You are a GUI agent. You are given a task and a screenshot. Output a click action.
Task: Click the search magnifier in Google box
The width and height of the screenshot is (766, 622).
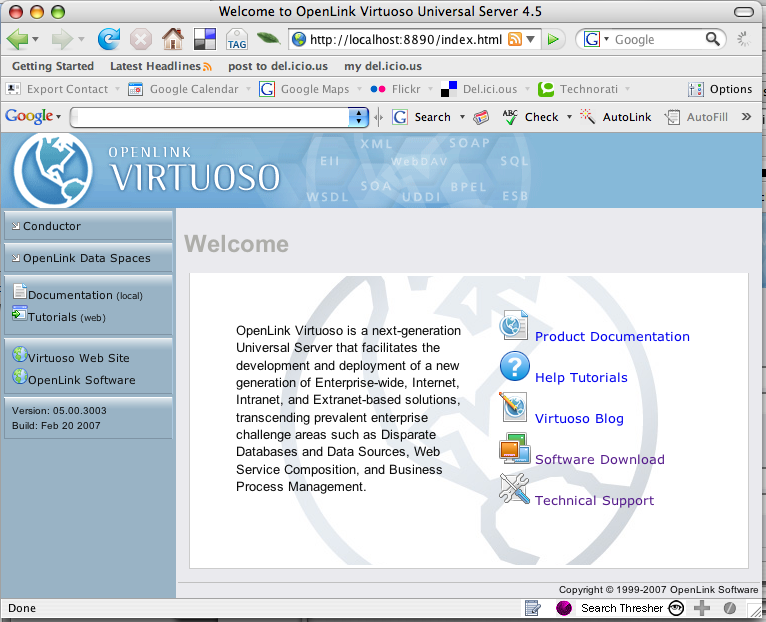pyautogui.click(x=712, y=39)
